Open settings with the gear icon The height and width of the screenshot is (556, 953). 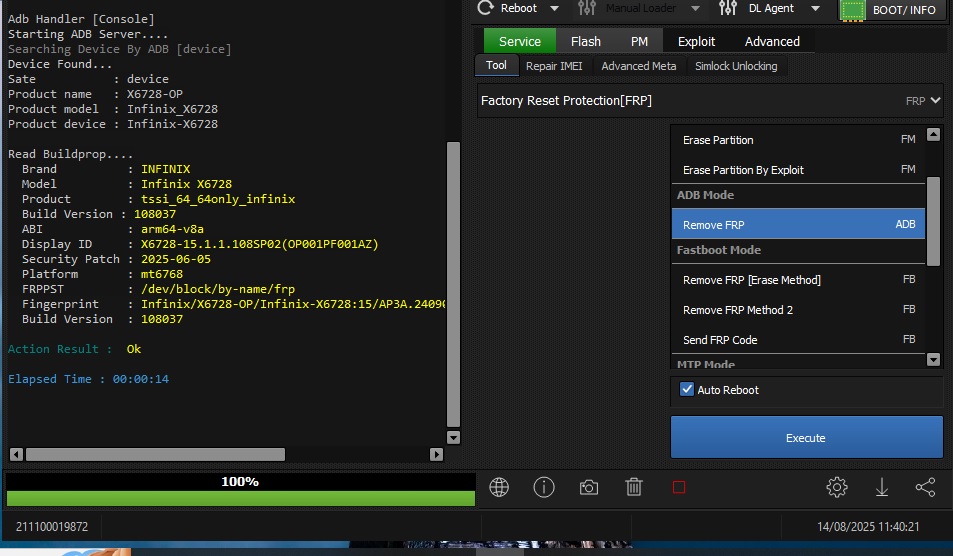pyautogui.click(x=837, y=487)
